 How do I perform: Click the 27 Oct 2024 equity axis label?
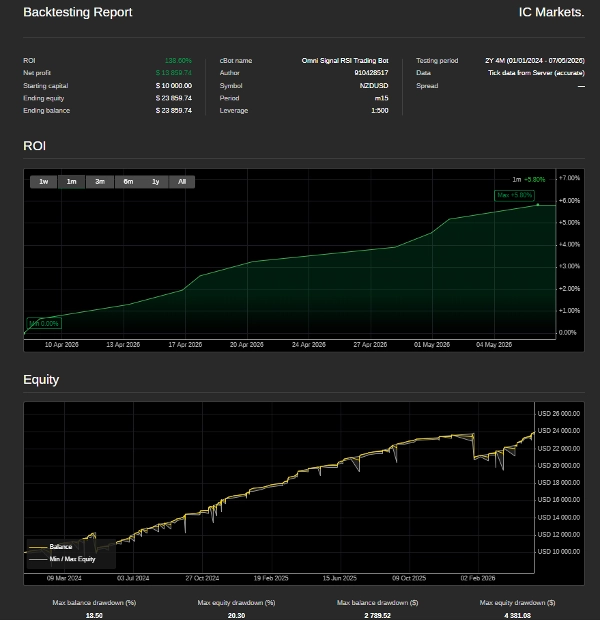pyautogui.click(x=202, y=578)
